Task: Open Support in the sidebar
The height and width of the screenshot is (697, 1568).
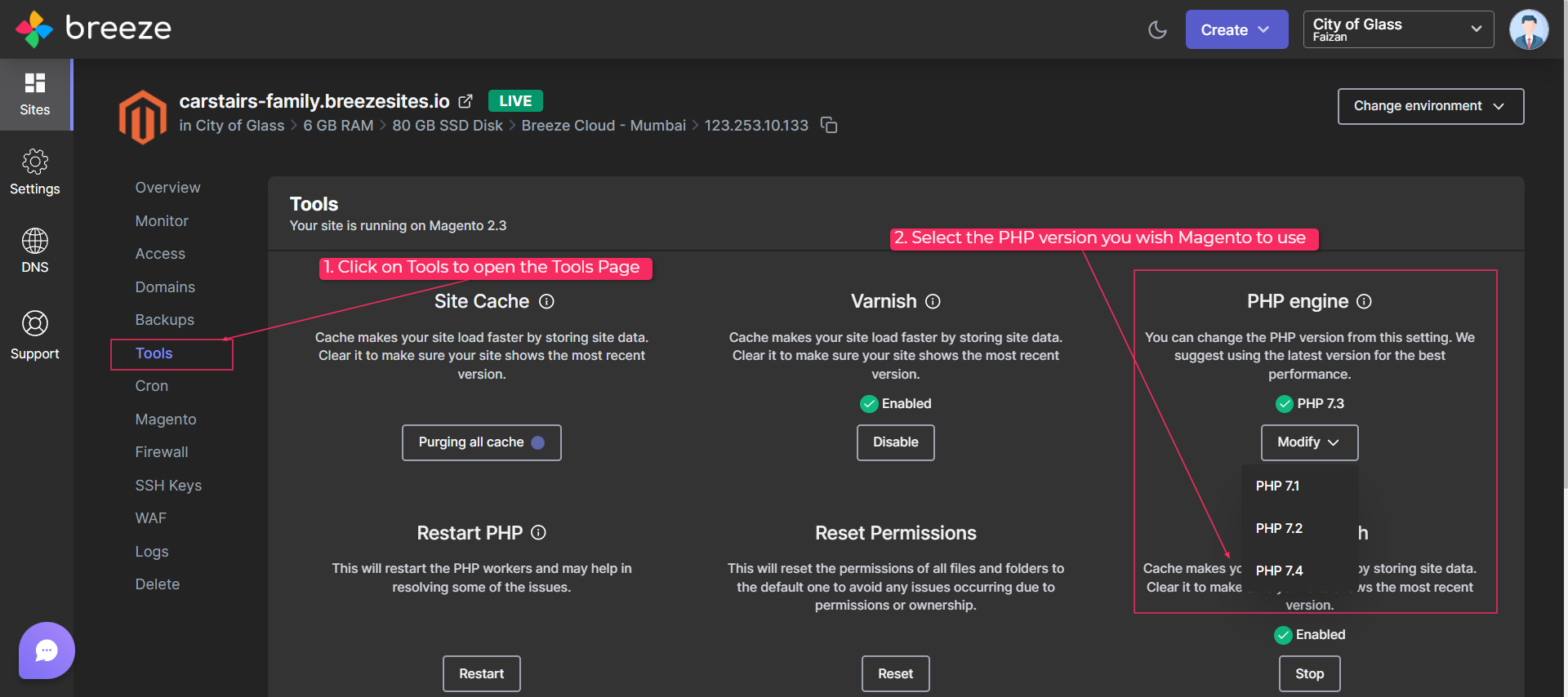Action: [35, 335]
